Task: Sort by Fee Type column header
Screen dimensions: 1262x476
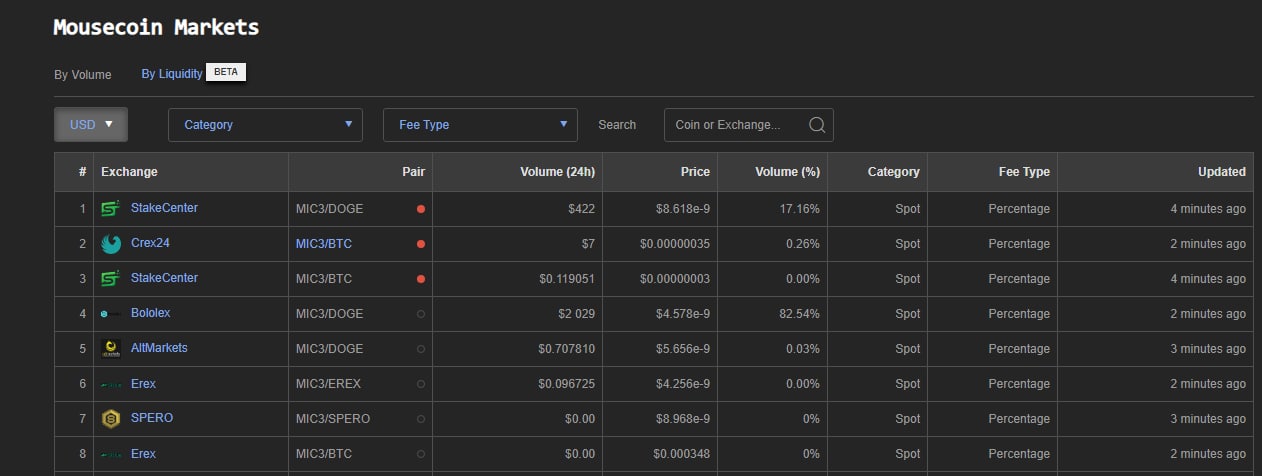Action: point(992,172)
